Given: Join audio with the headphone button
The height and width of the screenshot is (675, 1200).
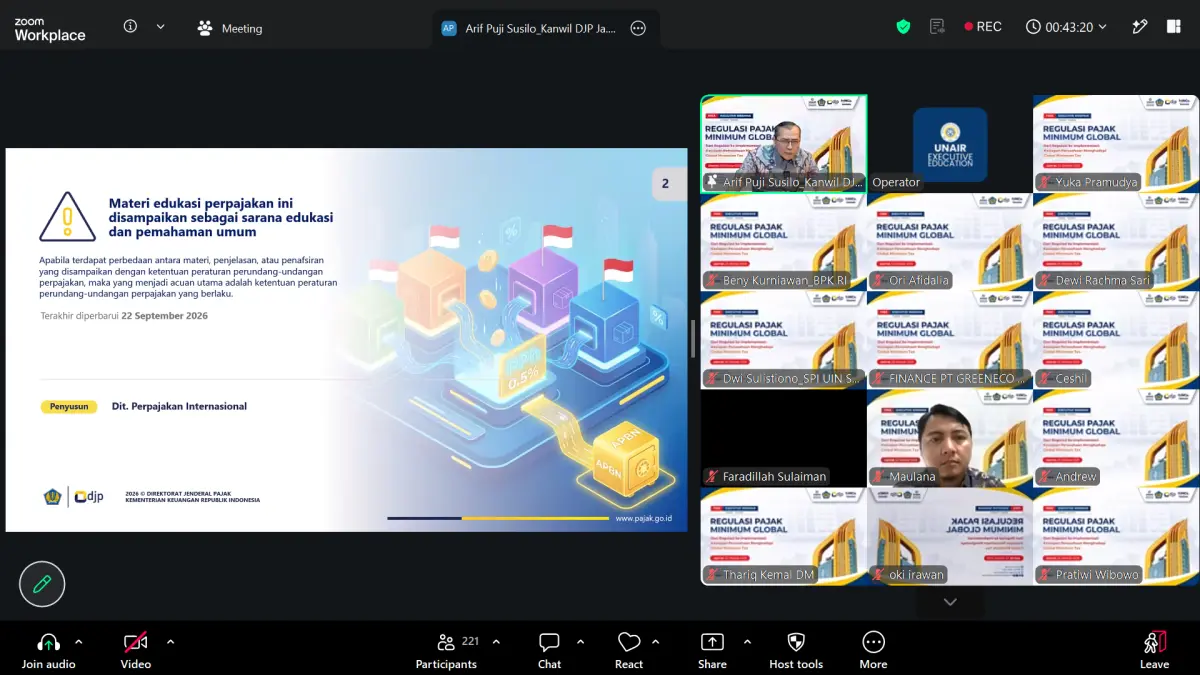Looking at the screenshot, I should pos(48,650).
